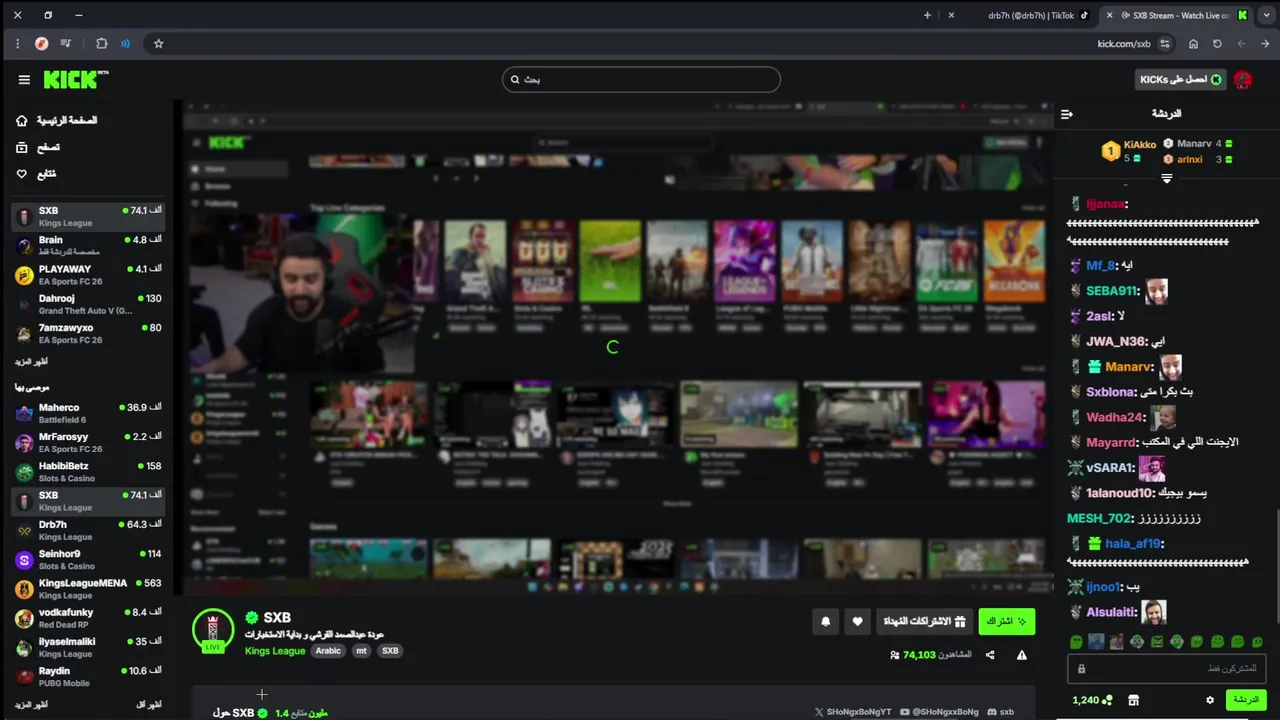Click the share stream icon

point(990,655)
